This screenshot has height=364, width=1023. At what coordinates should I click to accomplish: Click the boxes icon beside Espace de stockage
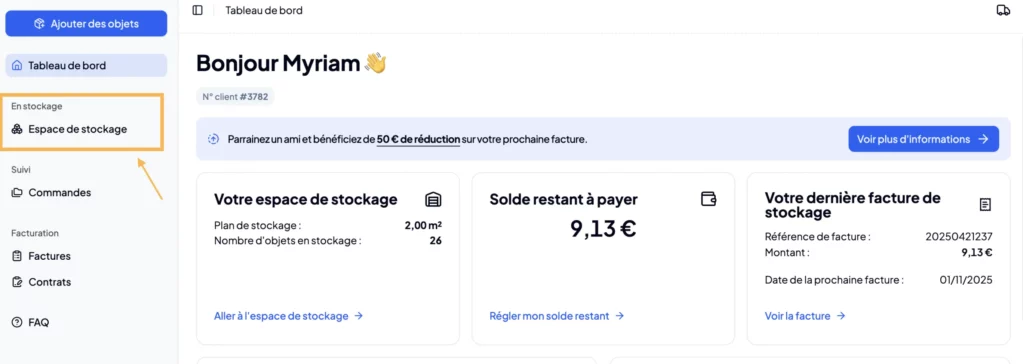(17, 129)
